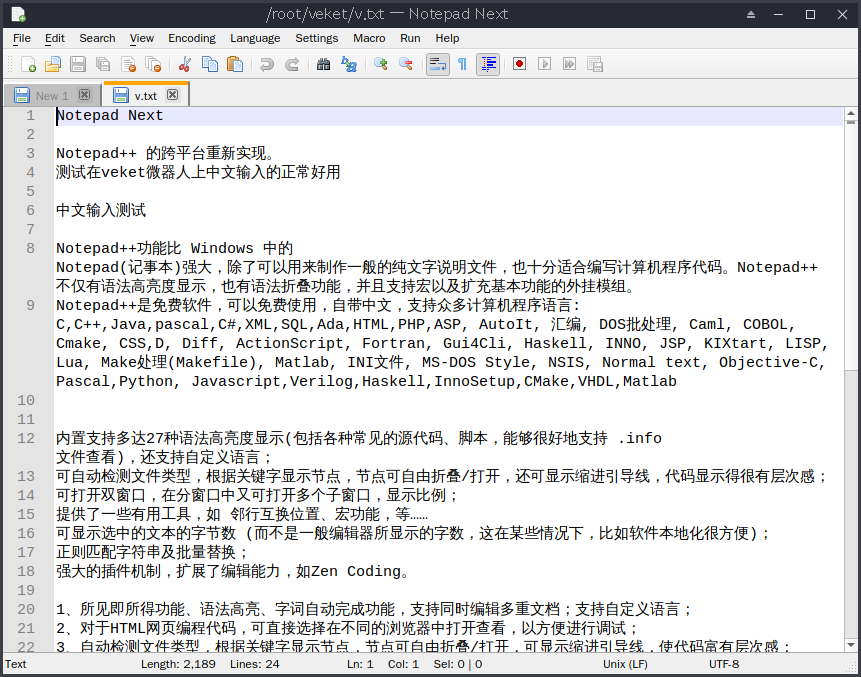Click the Playback macro icon
Viewport: 861px width, 677px height.
click(x=544, y=64)
